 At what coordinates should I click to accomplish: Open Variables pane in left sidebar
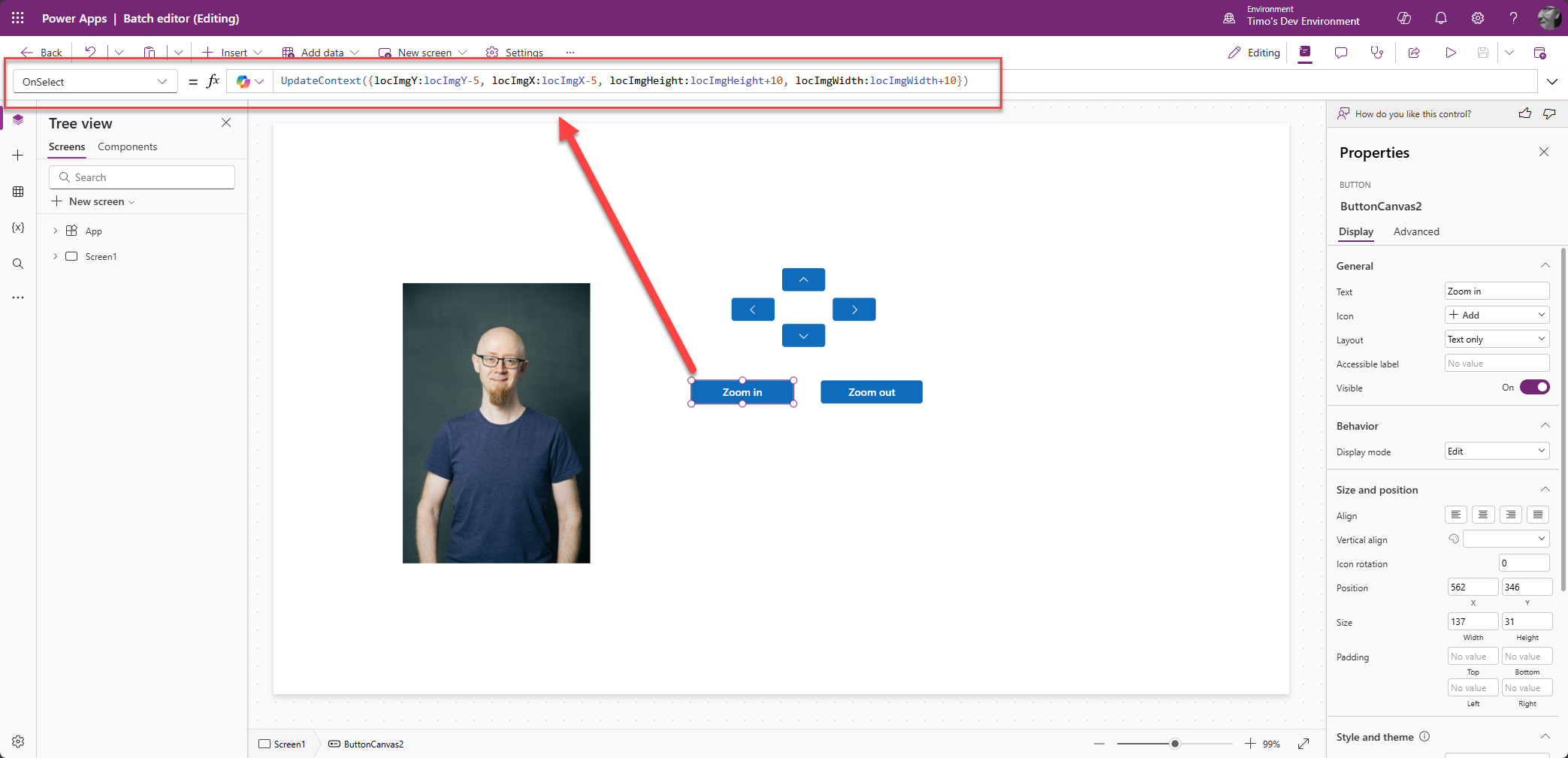coord(18,228)
